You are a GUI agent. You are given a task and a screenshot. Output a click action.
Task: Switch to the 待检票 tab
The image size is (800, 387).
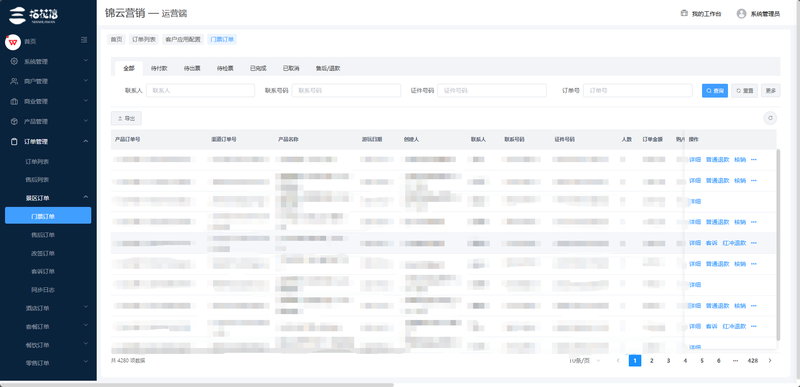(225, 68)
